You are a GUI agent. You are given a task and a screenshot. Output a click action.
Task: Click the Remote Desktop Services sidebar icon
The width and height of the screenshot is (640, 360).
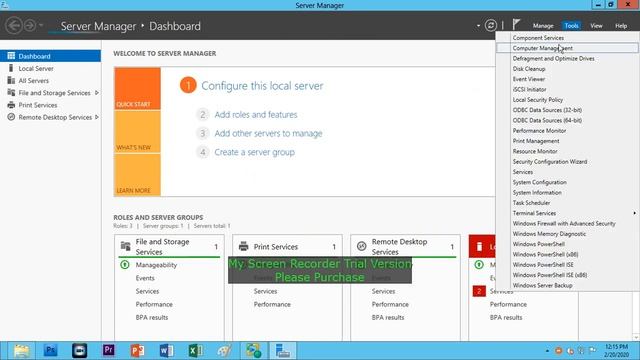[x=11, y=117]
